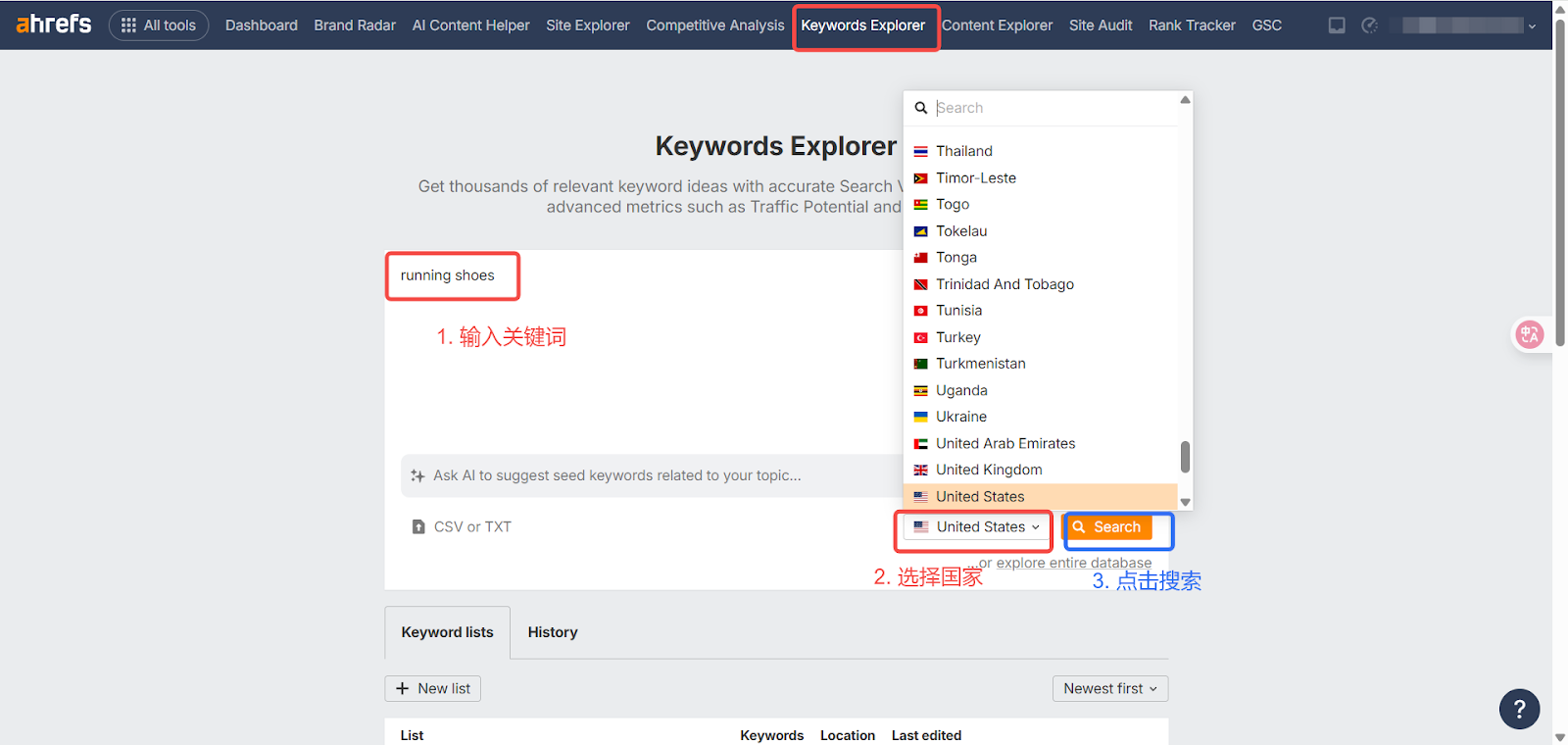
Task: Open the monitor icon in top bar
Action: (1337, 25)
